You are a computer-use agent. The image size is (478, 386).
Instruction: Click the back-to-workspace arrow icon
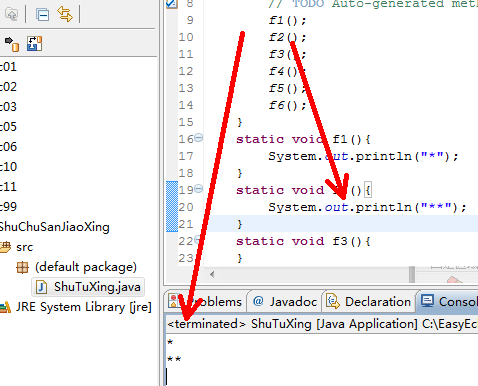coord(12,14)
